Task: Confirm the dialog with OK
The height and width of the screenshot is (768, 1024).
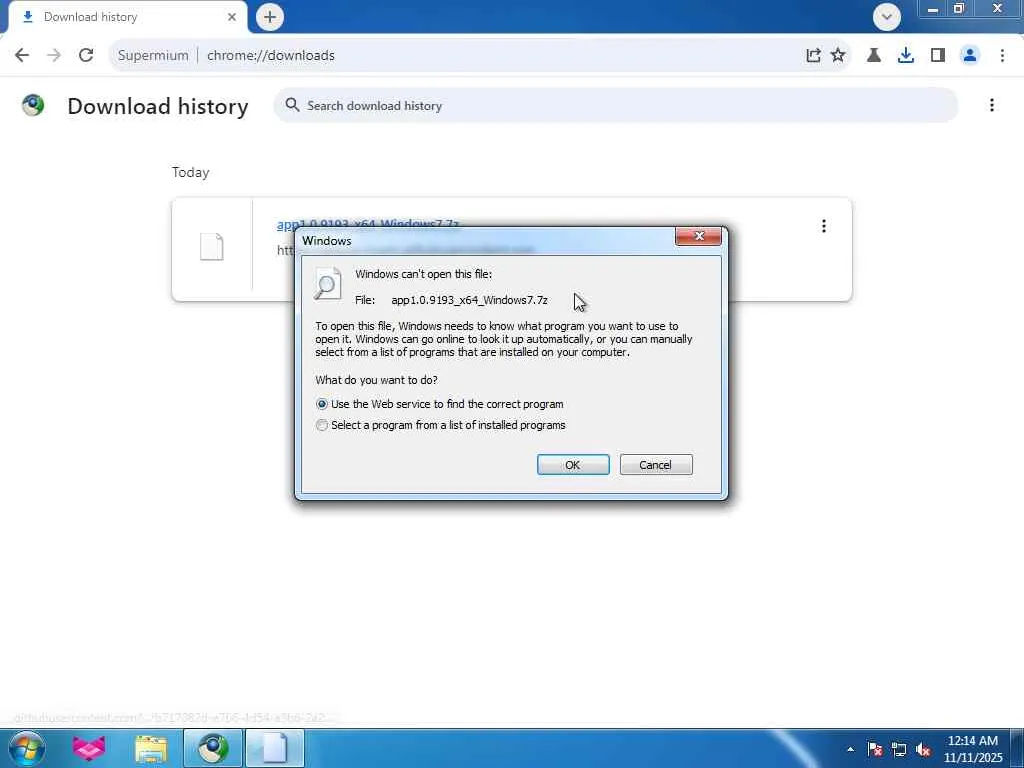Action: (573, 465)
